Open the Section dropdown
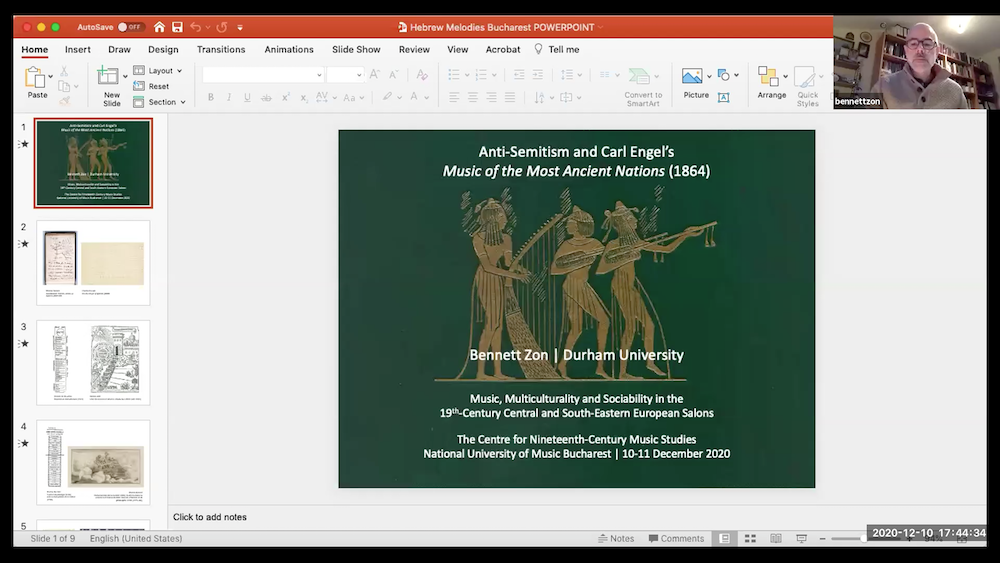This screenshot has width=1000, height=563. [x=159, y=102]
